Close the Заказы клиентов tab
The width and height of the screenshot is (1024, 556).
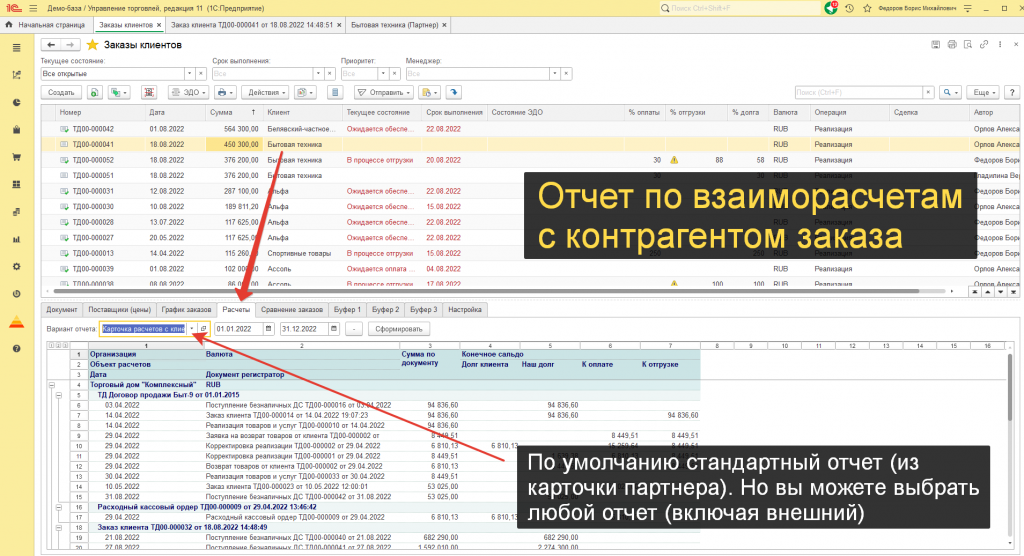point(159,25)
